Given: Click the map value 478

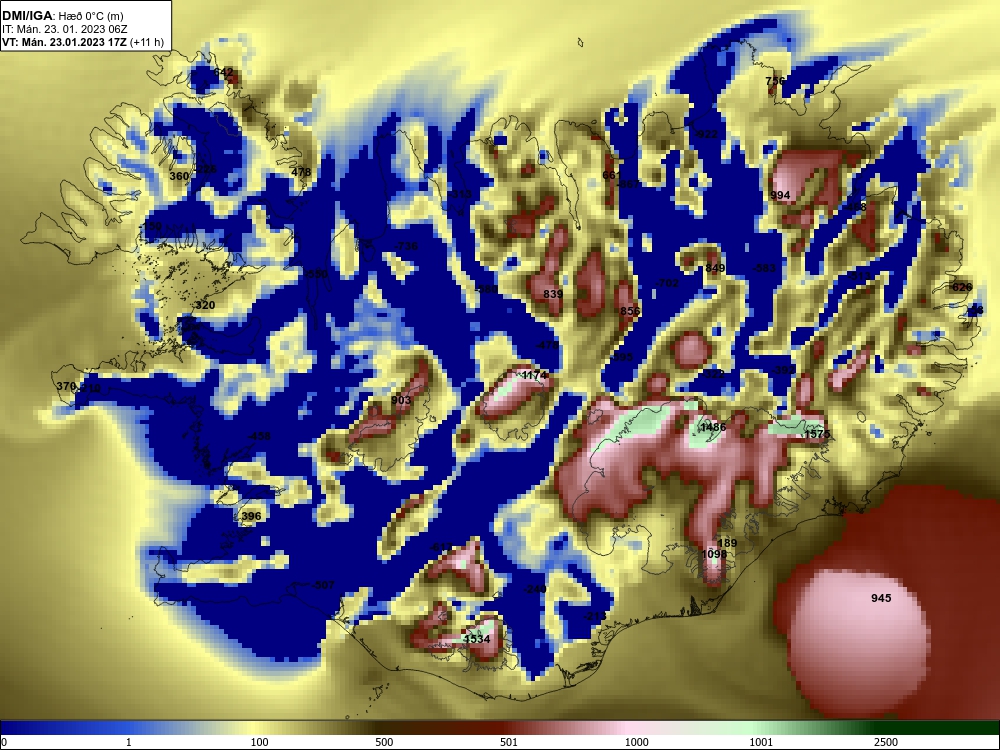Looking at the screenshot, I should pos(301,172).
